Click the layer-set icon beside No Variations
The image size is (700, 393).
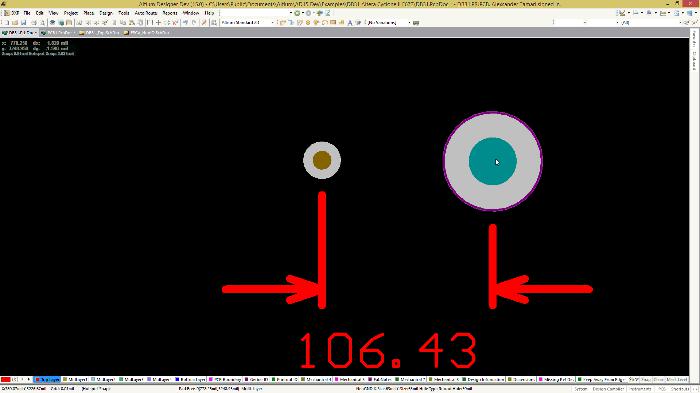click(x=416, y=22)
